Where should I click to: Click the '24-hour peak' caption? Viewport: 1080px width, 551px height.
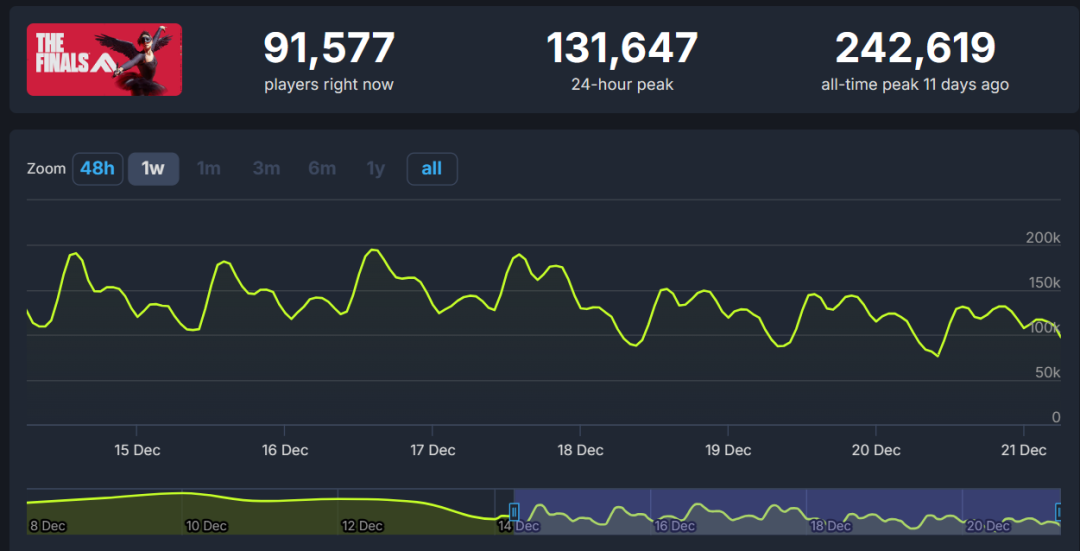(623, 85)
